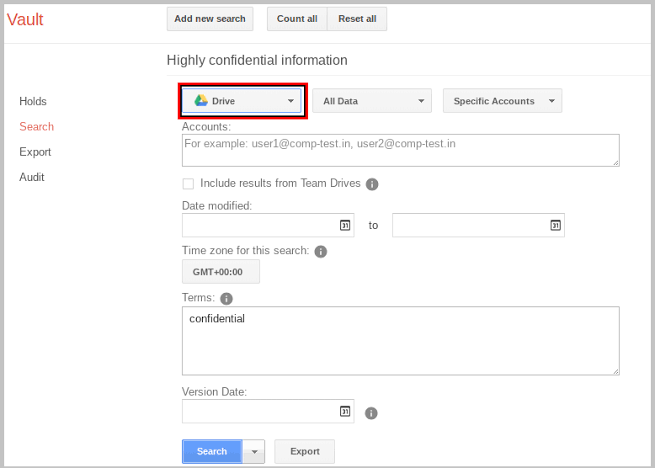The height and width of the screenshot is (468, 655).
Task: Open Audit from the left navigation
Action: [32, 177]
